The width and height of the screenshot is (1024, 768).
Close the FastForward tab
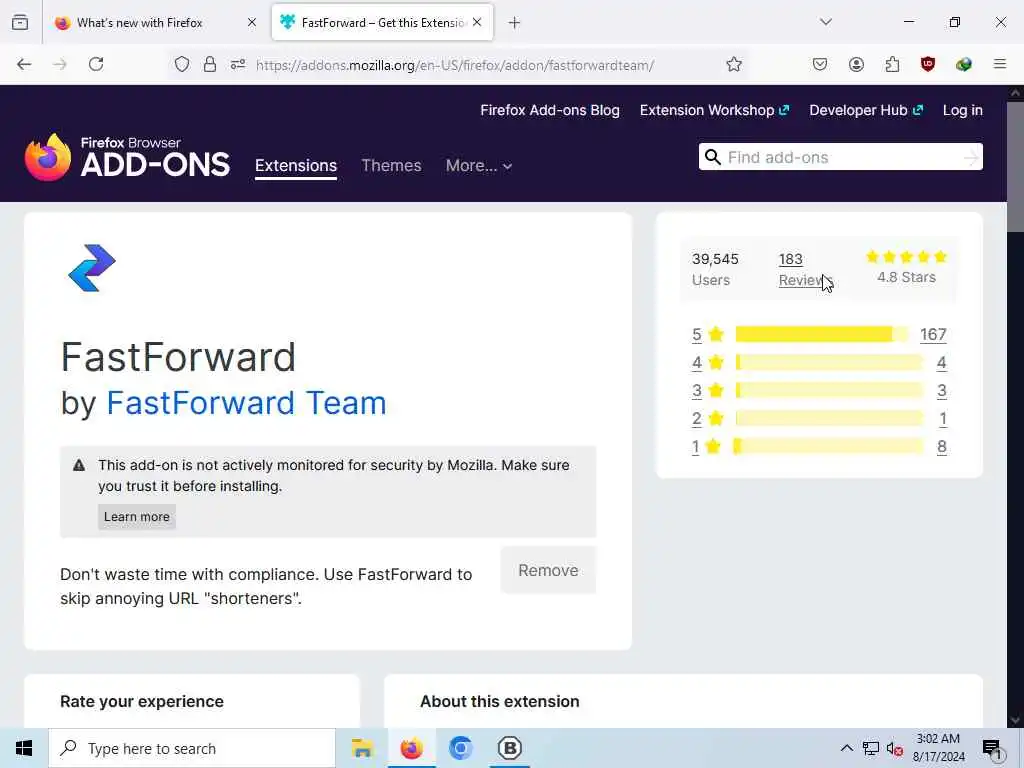coord(477,22)
